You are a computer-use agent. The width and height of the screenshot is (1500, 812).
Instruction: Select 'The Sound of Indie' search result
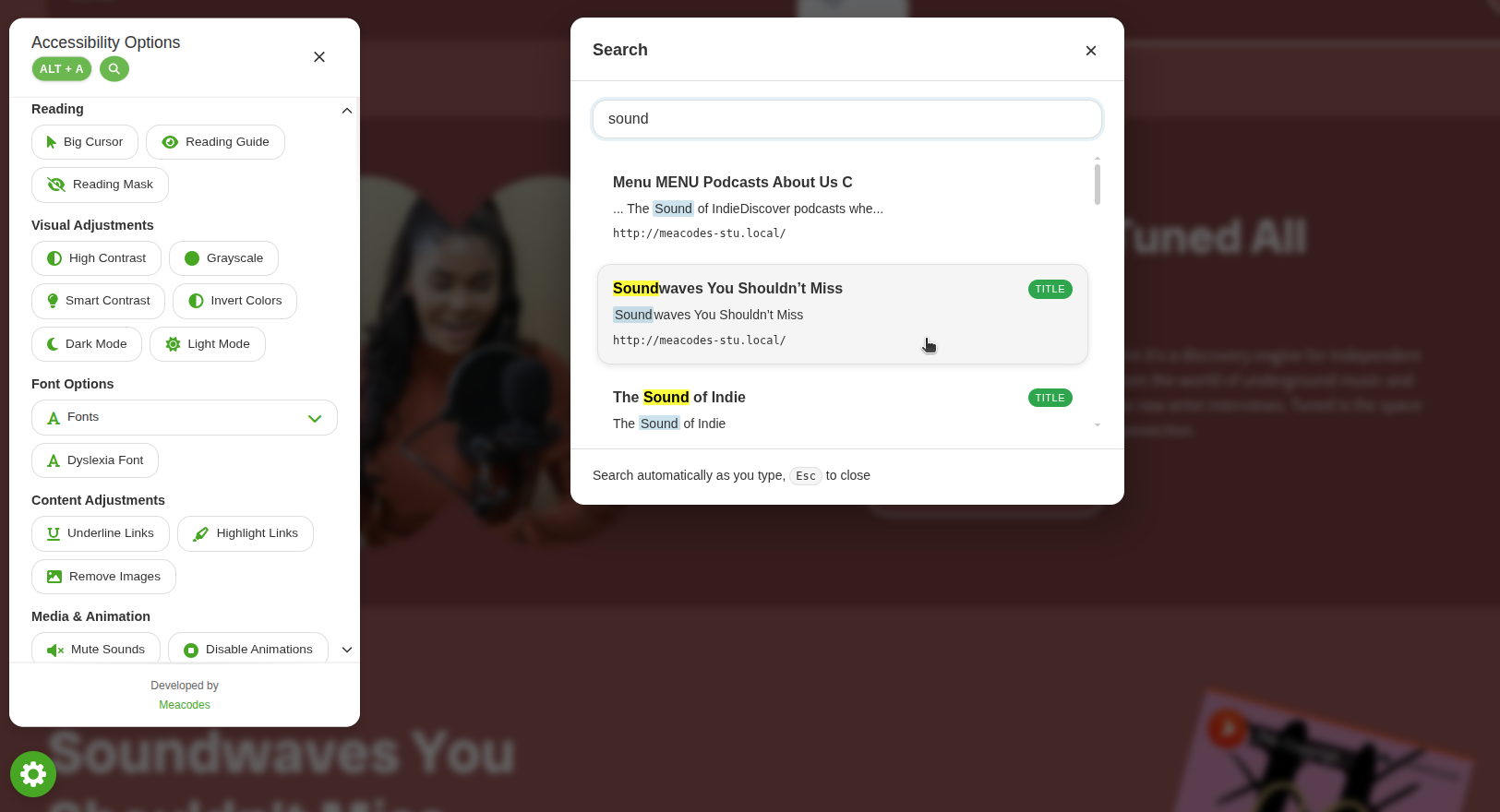tap(843, 410)
